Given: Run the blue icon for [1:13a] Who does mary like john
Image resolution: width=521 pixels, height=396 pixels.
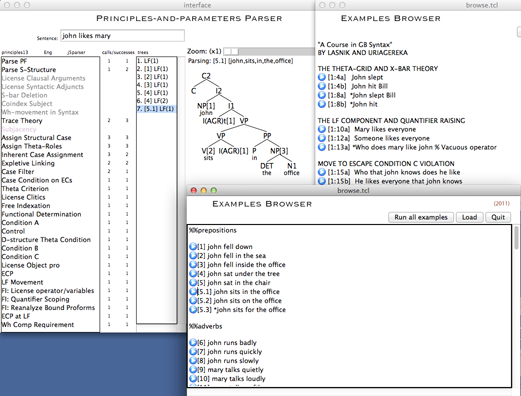Looking at the screenshot, I should pyautogui.click(x=322, y=147).
